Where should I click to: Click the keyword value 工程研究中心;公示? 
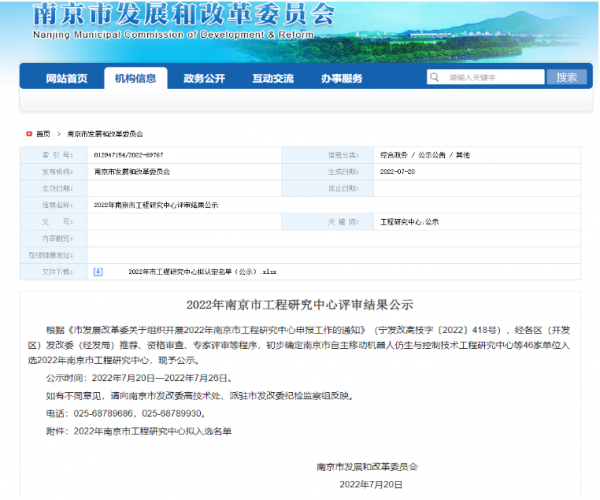(x=410, y=221)
